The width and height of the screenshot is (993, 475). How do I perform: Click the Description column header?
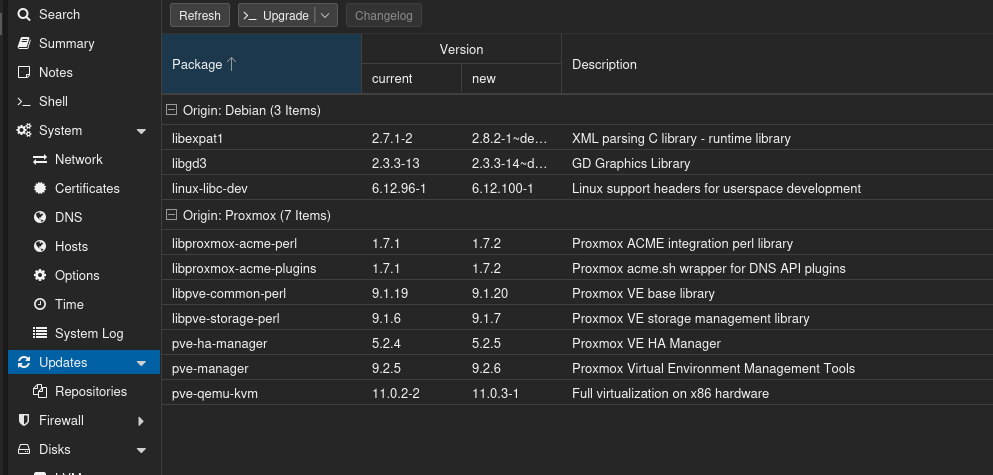pos(777,64)
